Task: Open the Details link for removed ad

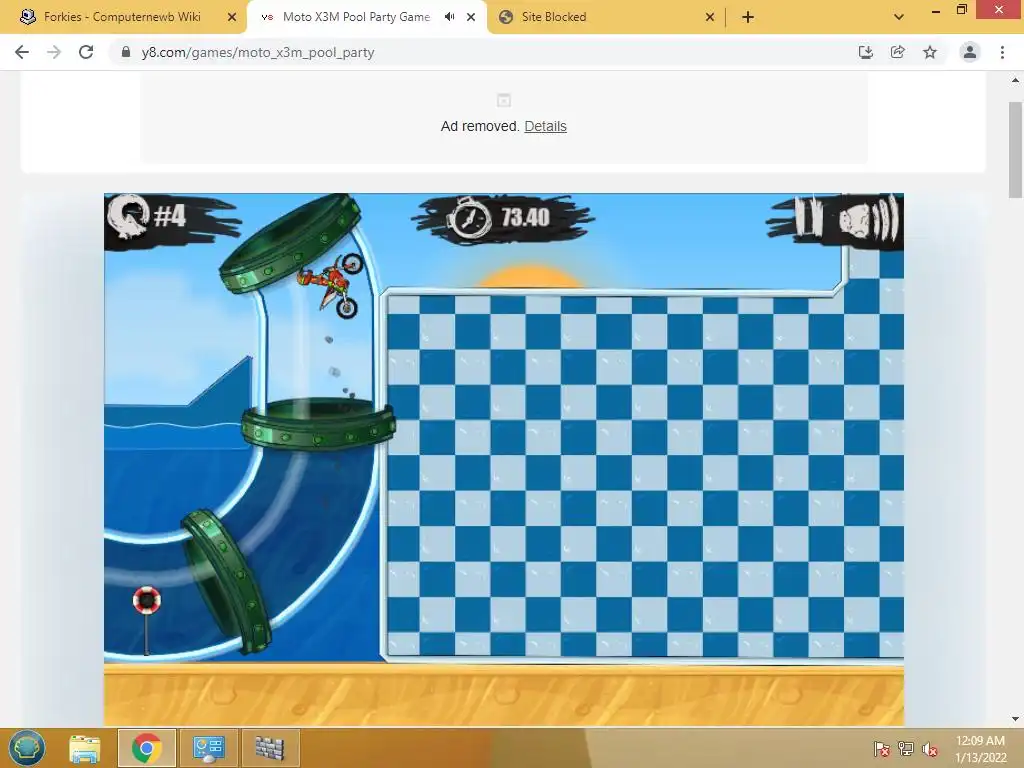Action: 545,126
